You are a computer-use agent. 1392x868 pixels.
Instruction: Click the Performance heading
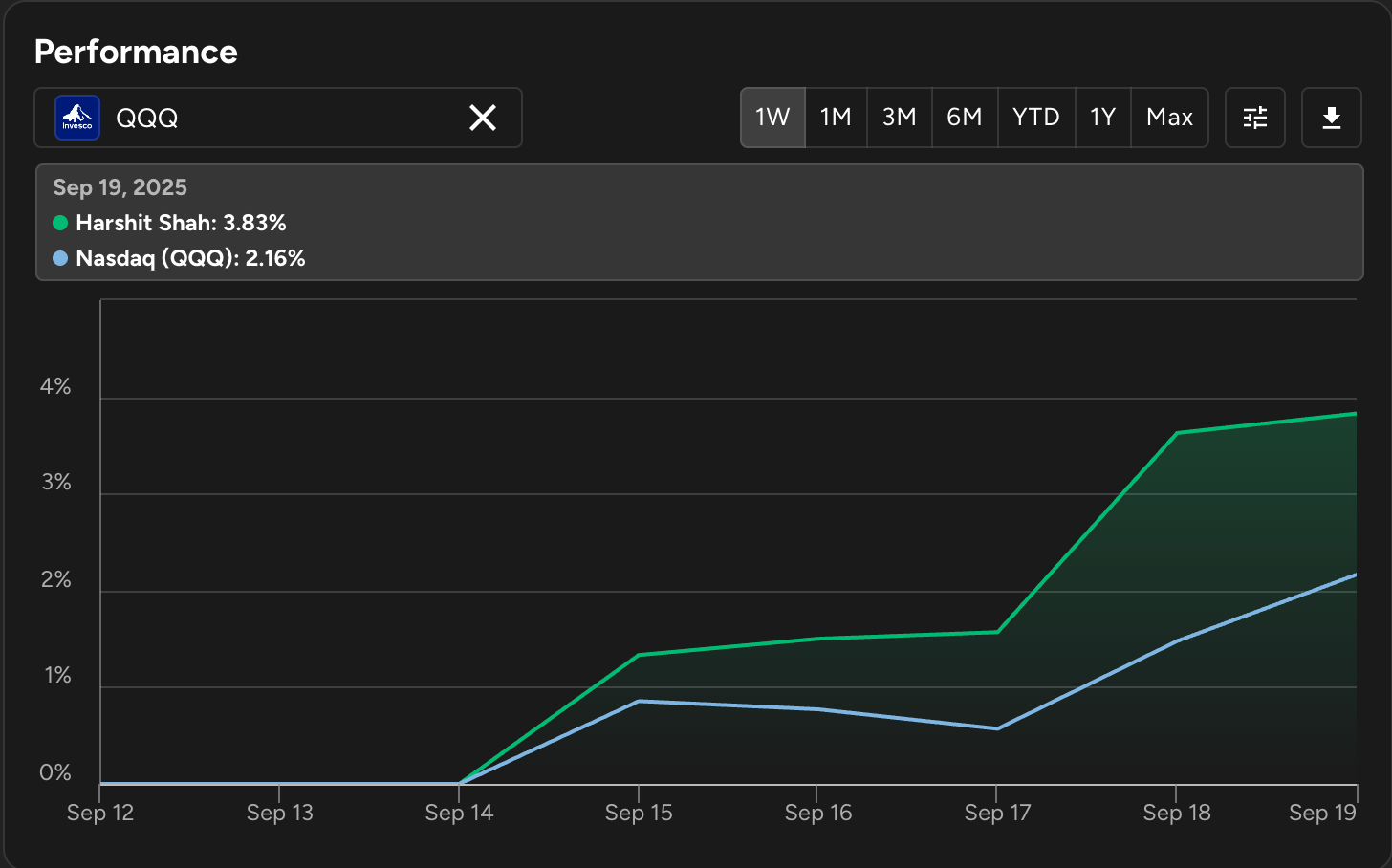tap(136, 52)
